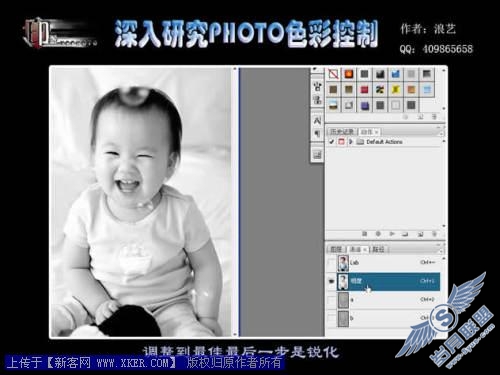Screen dimensions: 500x375
Task: Click the document window scroll down arrow
Action: coord(235,334)
